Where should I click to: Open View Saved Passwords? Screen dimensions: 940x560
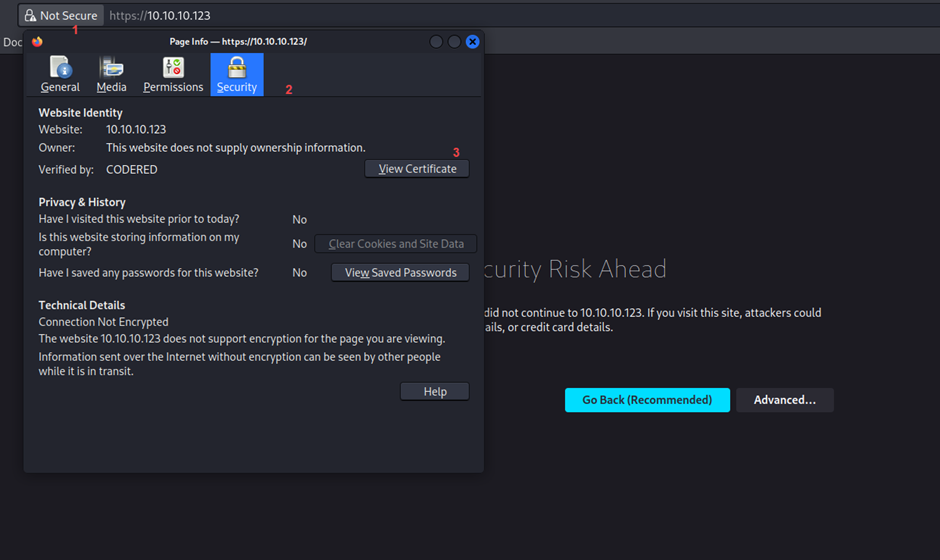point(400,273)
